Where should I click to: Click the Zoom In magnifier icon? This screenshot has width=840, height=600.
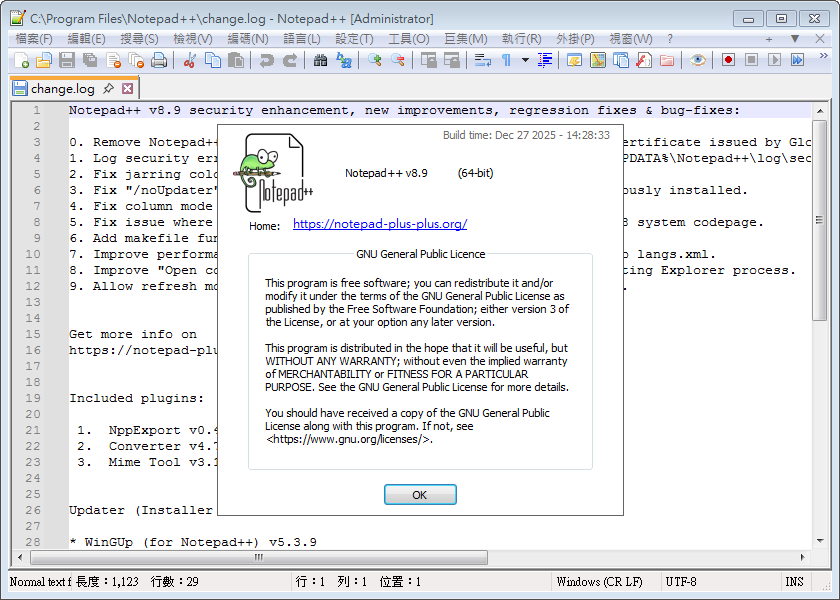point(374,60)
